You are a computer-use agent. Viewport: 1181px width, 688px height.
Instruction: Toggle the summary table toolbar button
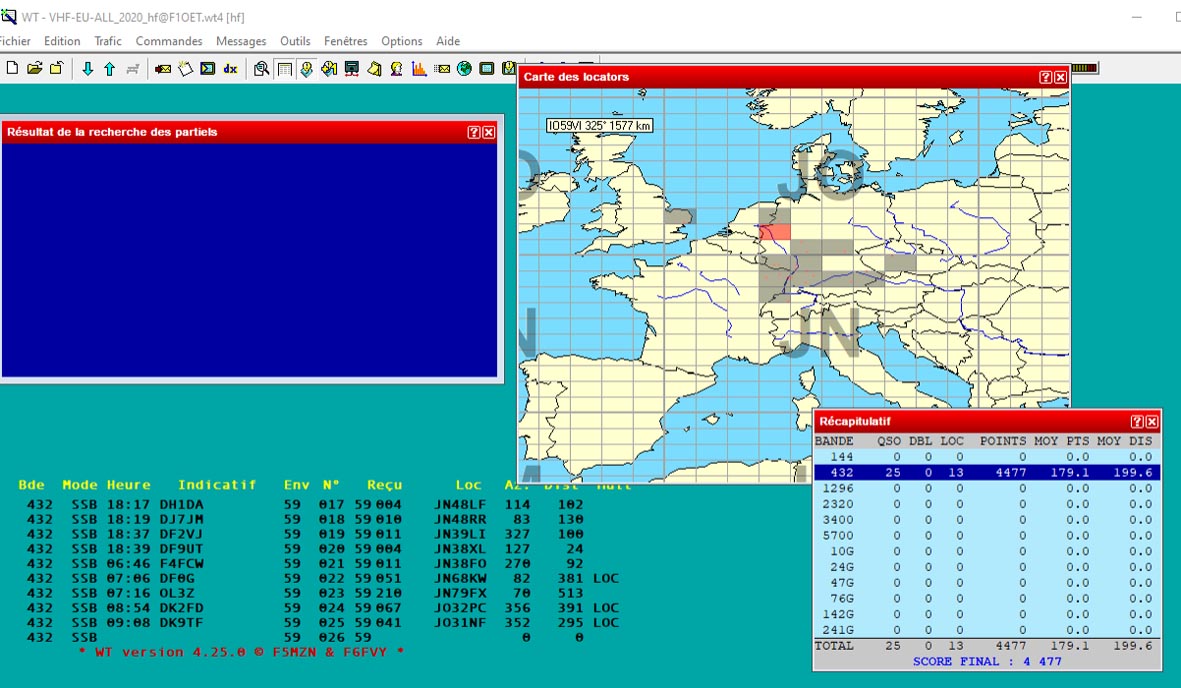284,69
